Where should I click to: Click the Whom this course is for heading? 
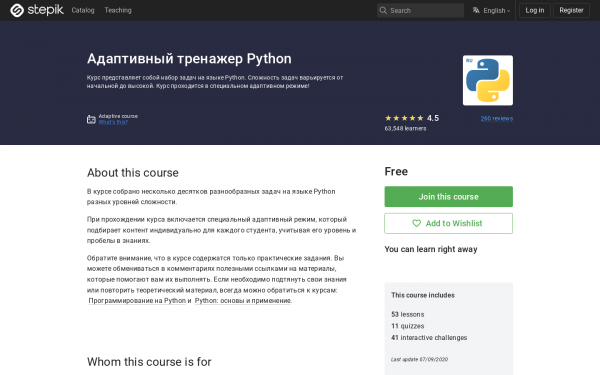[x=149, y=362]
